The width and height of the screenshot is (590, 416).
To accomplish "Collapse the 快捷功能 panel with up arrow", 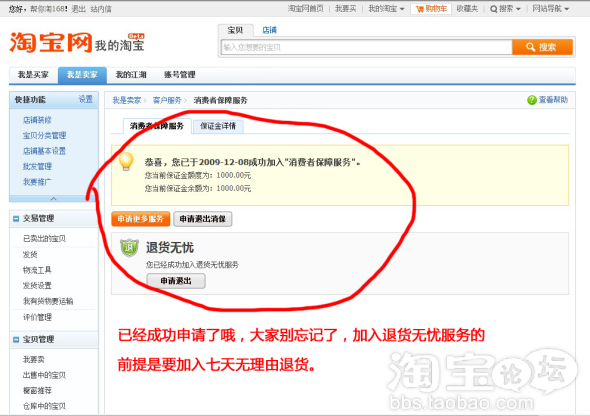I will click(53, 199).
